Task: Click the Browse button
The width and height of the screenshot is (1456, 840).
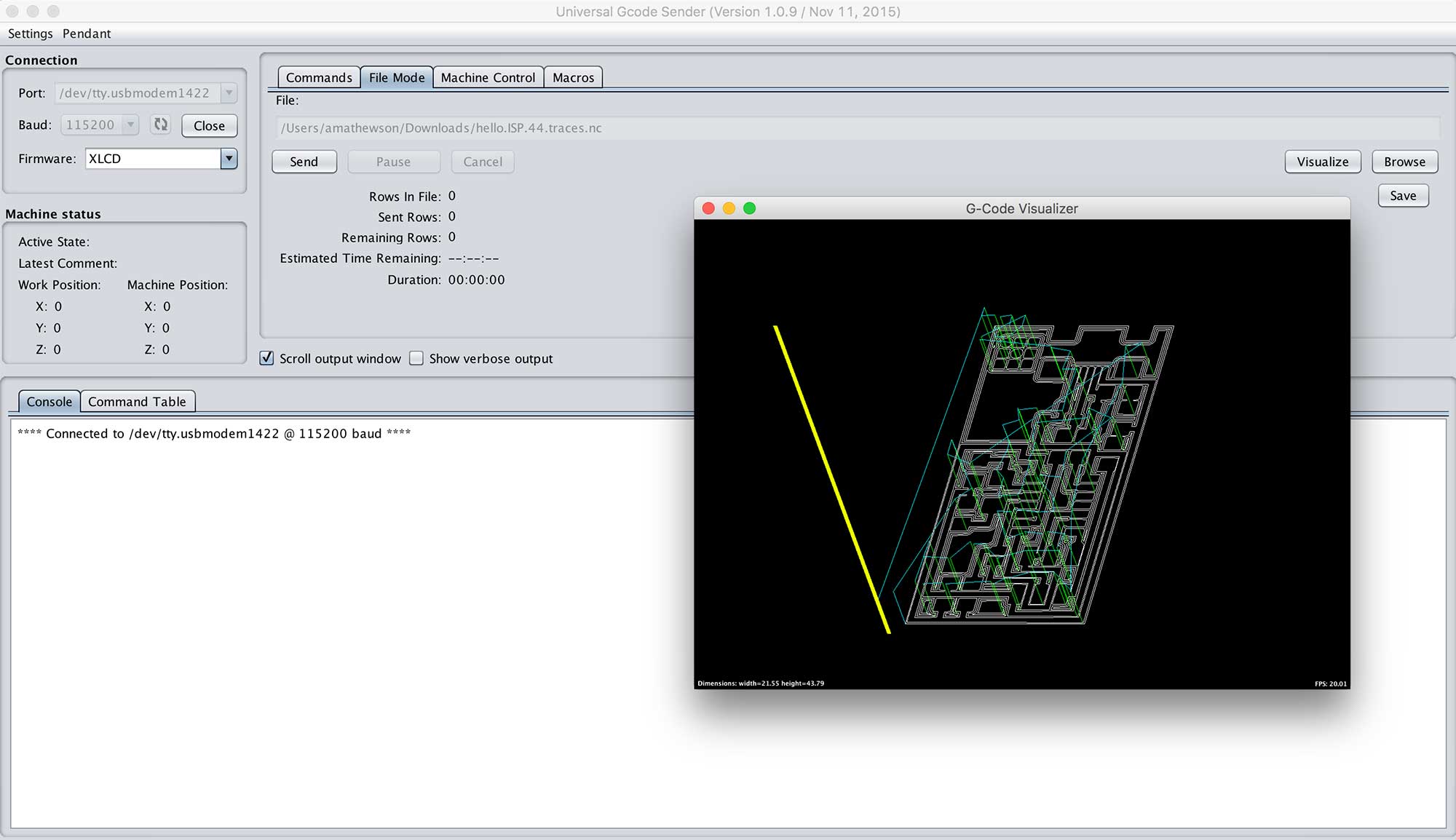Action: pos(1404,162)
